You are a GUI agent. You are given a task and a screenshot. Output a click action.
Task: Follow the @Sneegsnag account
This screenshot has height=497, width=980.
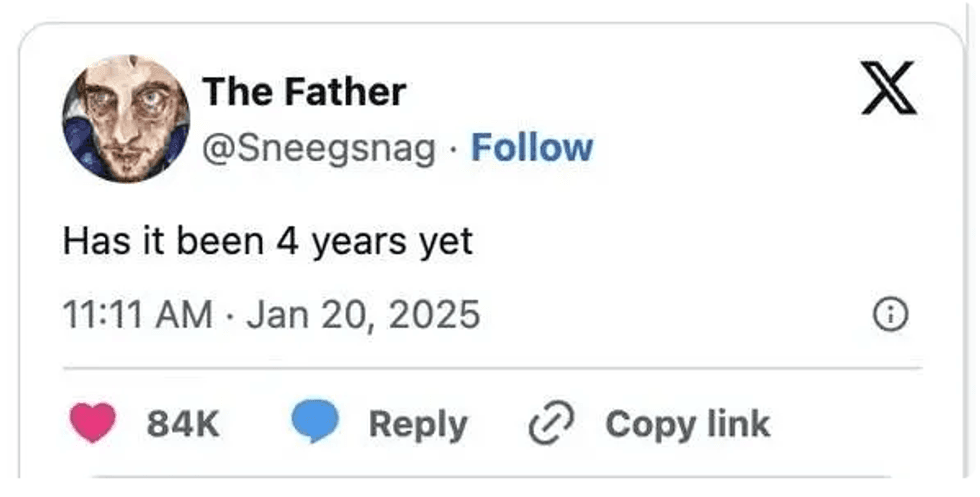(532, 148)
